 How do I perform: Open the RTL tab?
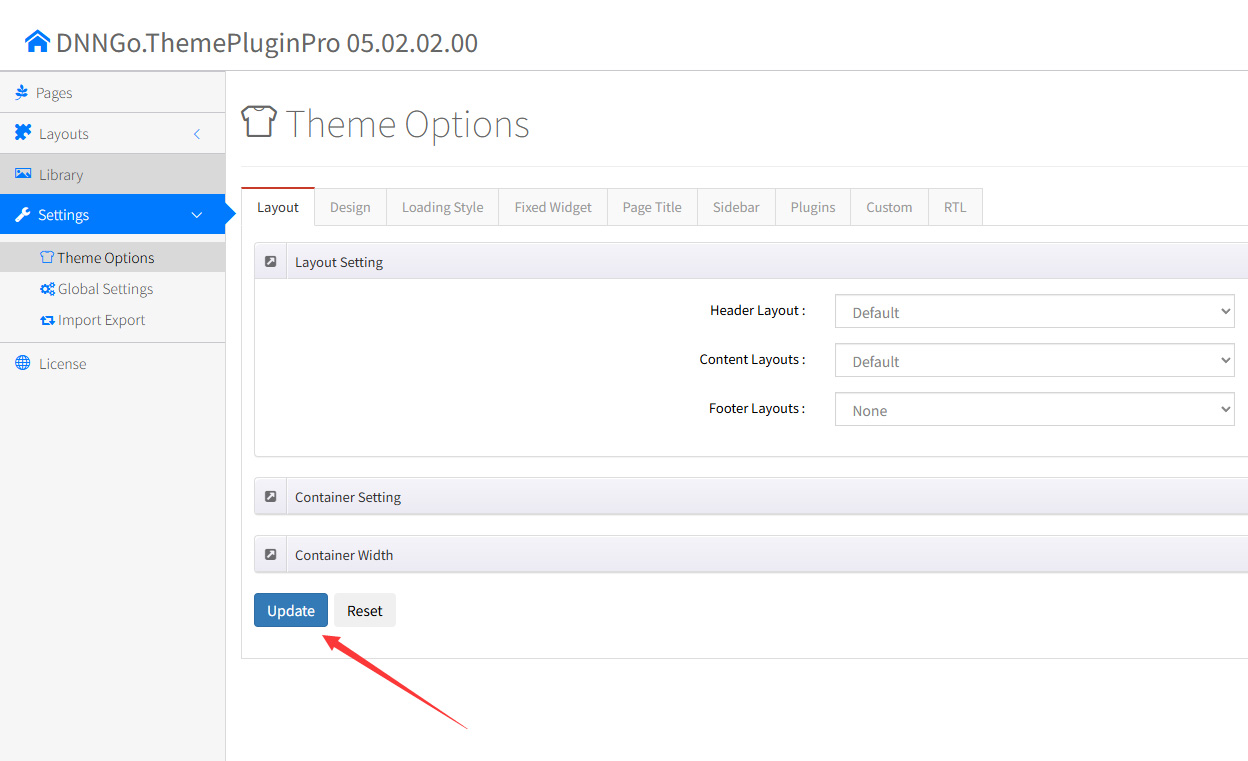(955, 207)
